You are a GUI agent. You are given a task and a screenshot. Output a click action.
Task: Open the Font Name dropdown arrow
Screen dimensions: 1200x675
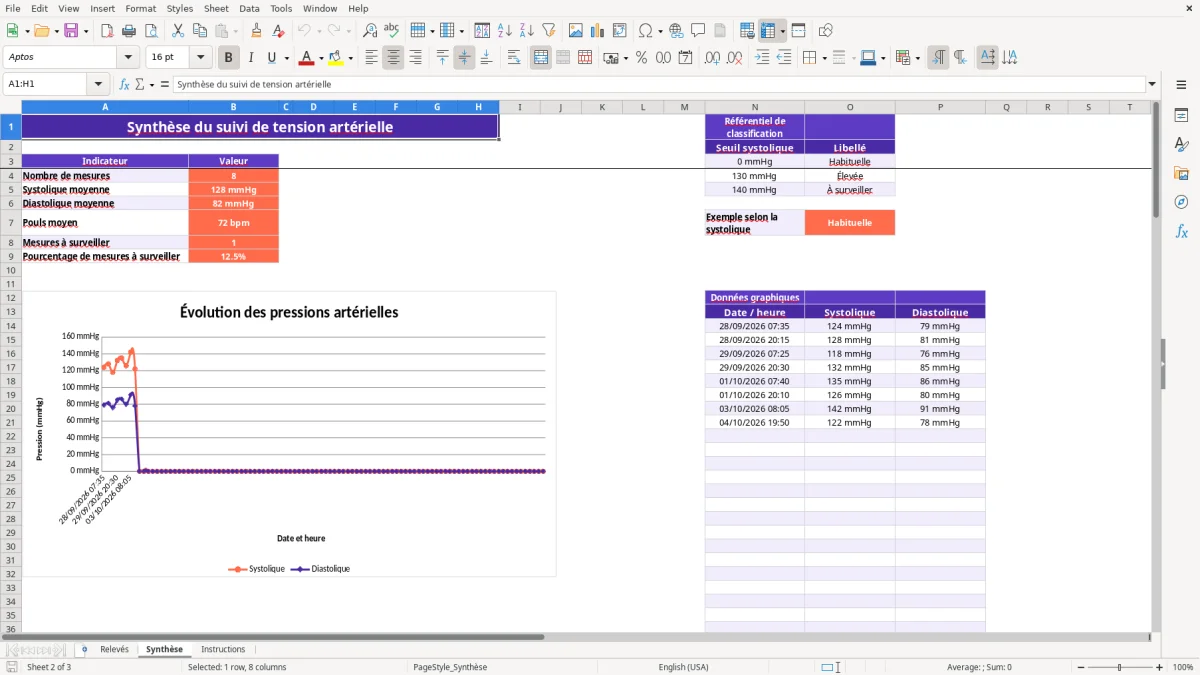[128, 58]
